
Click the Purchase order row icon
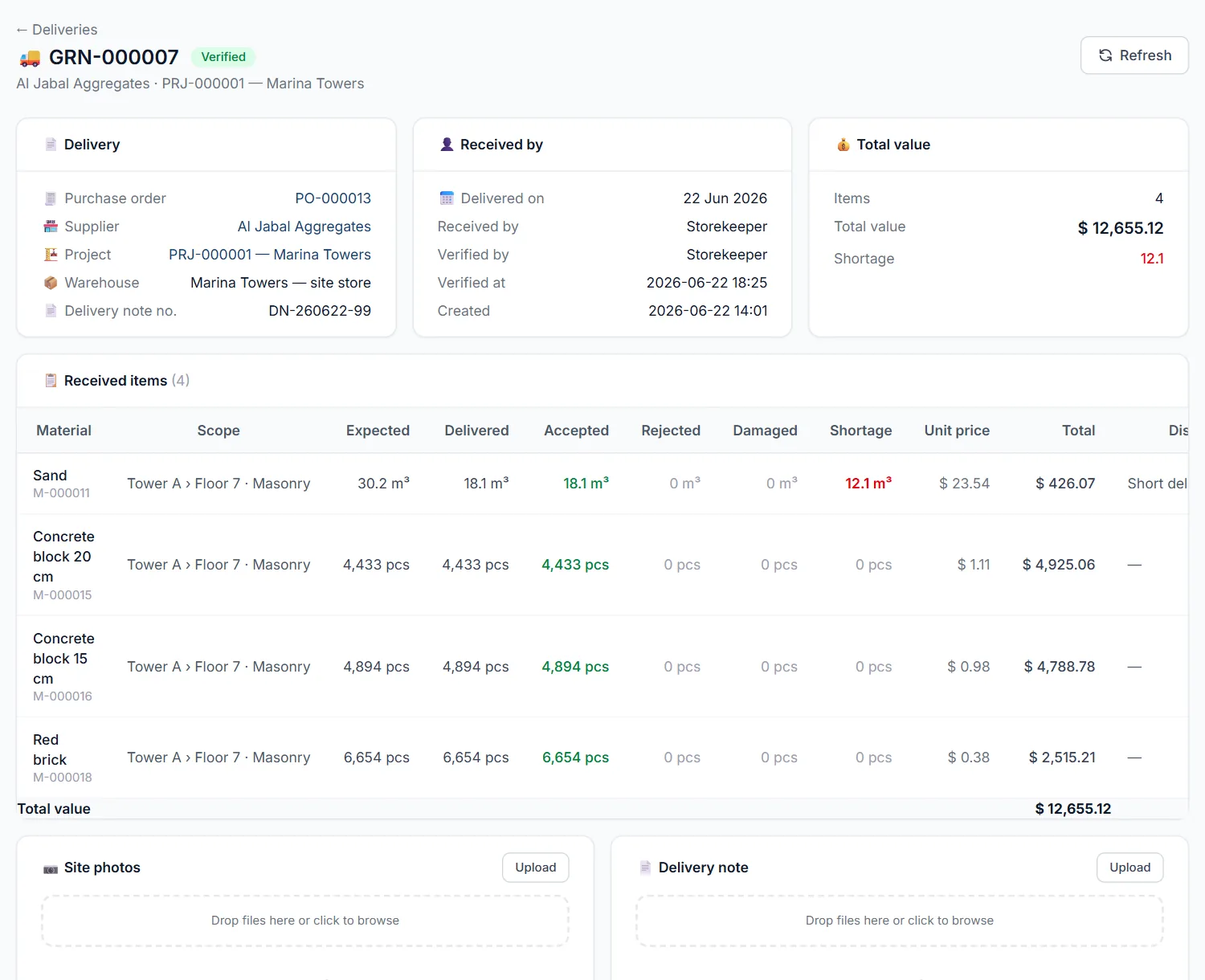point(51,198)
